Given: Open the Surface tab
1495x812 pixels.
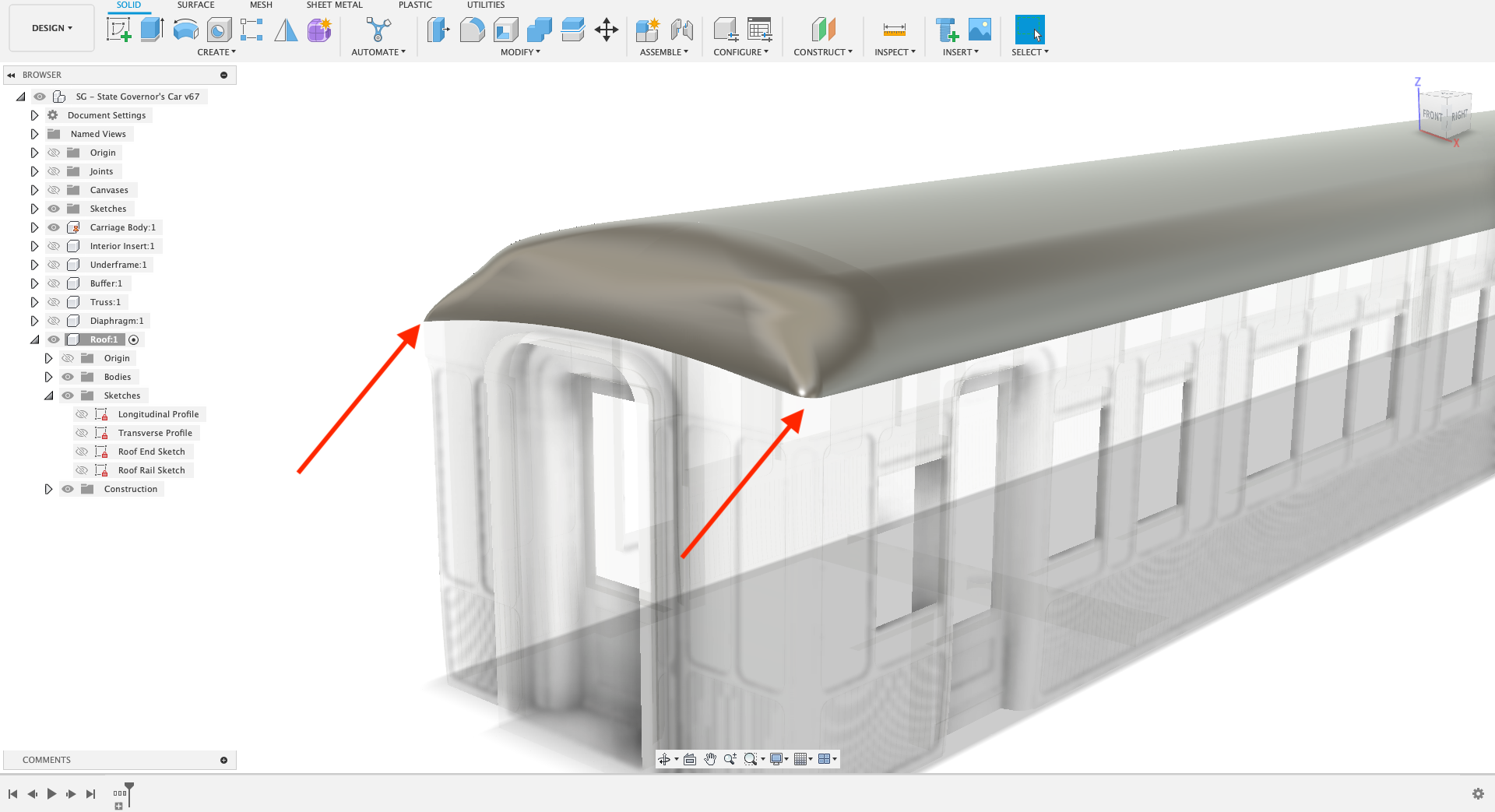Looking at the screenshot, I should click(195, 5).
